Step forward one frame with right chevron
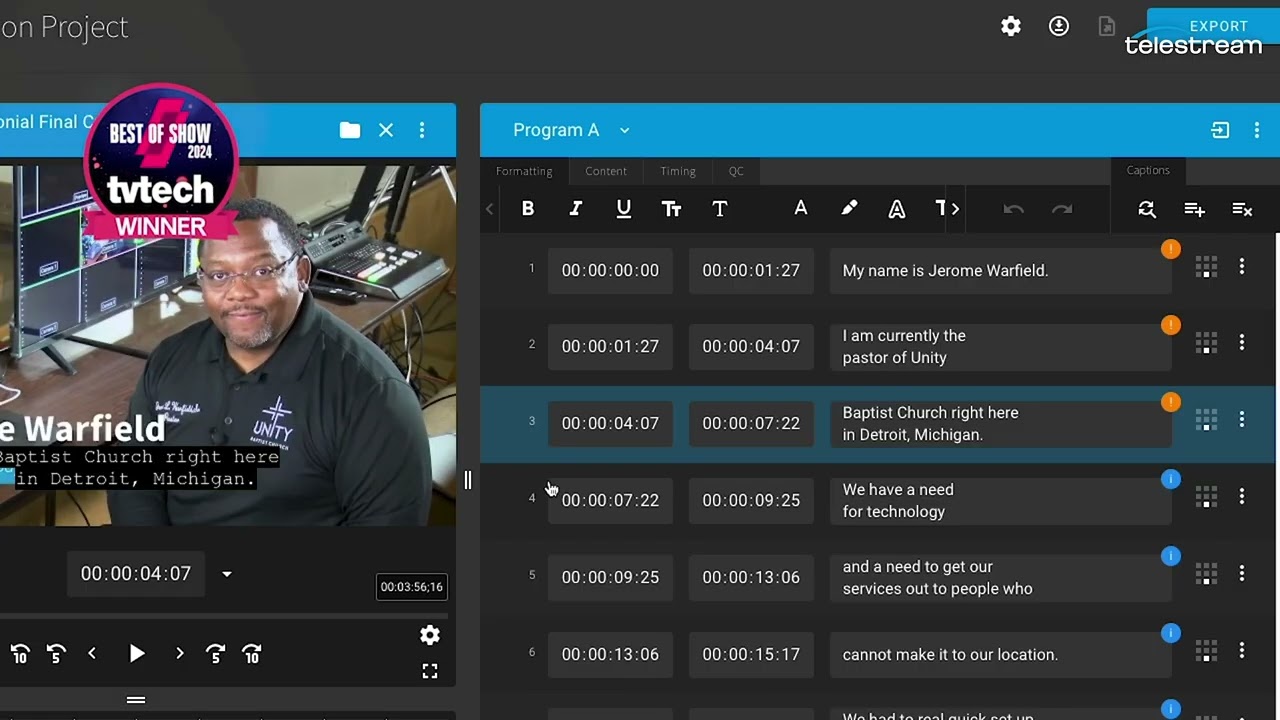This screenshot has height=720, width=1280. coord(180,653)
